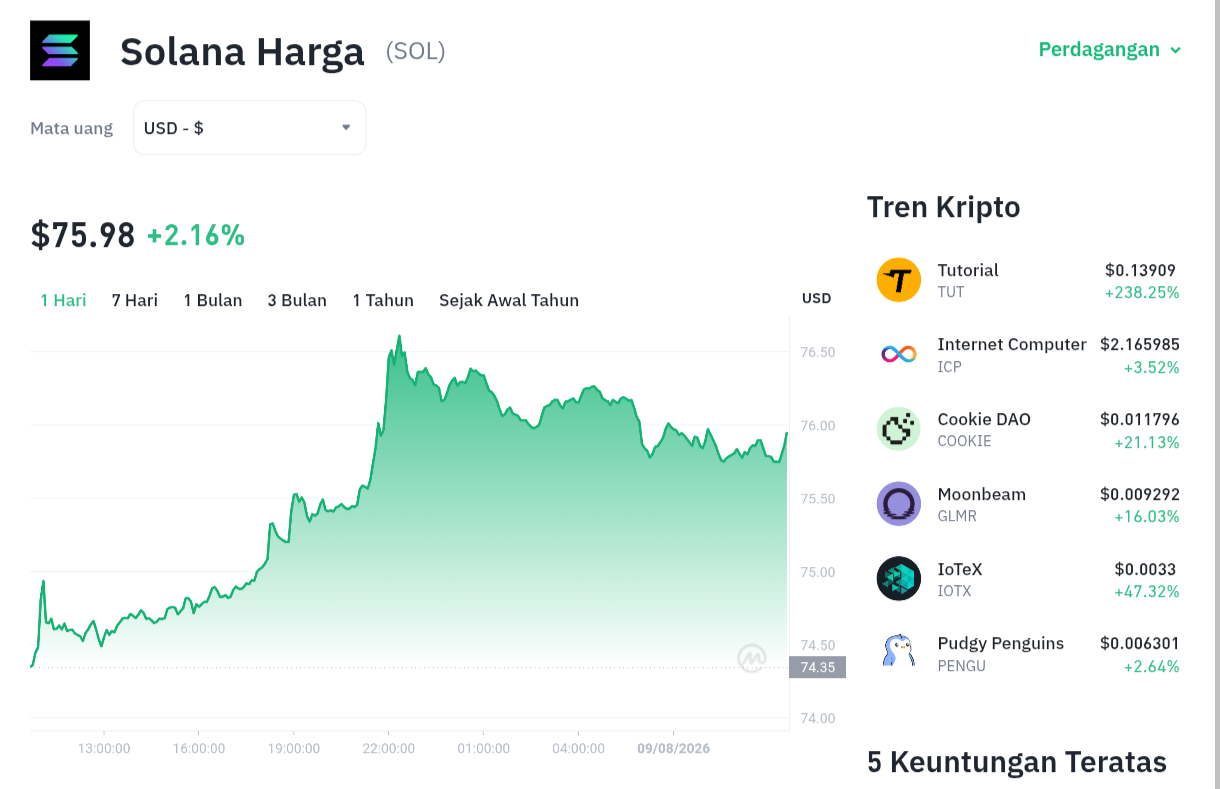
Task: Click the Solana logo icon
Action: 60,50
